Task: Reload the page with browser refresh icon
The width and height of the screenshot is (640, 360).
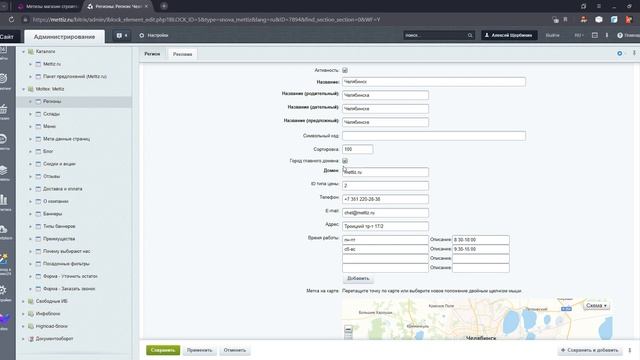Action: 11,19
